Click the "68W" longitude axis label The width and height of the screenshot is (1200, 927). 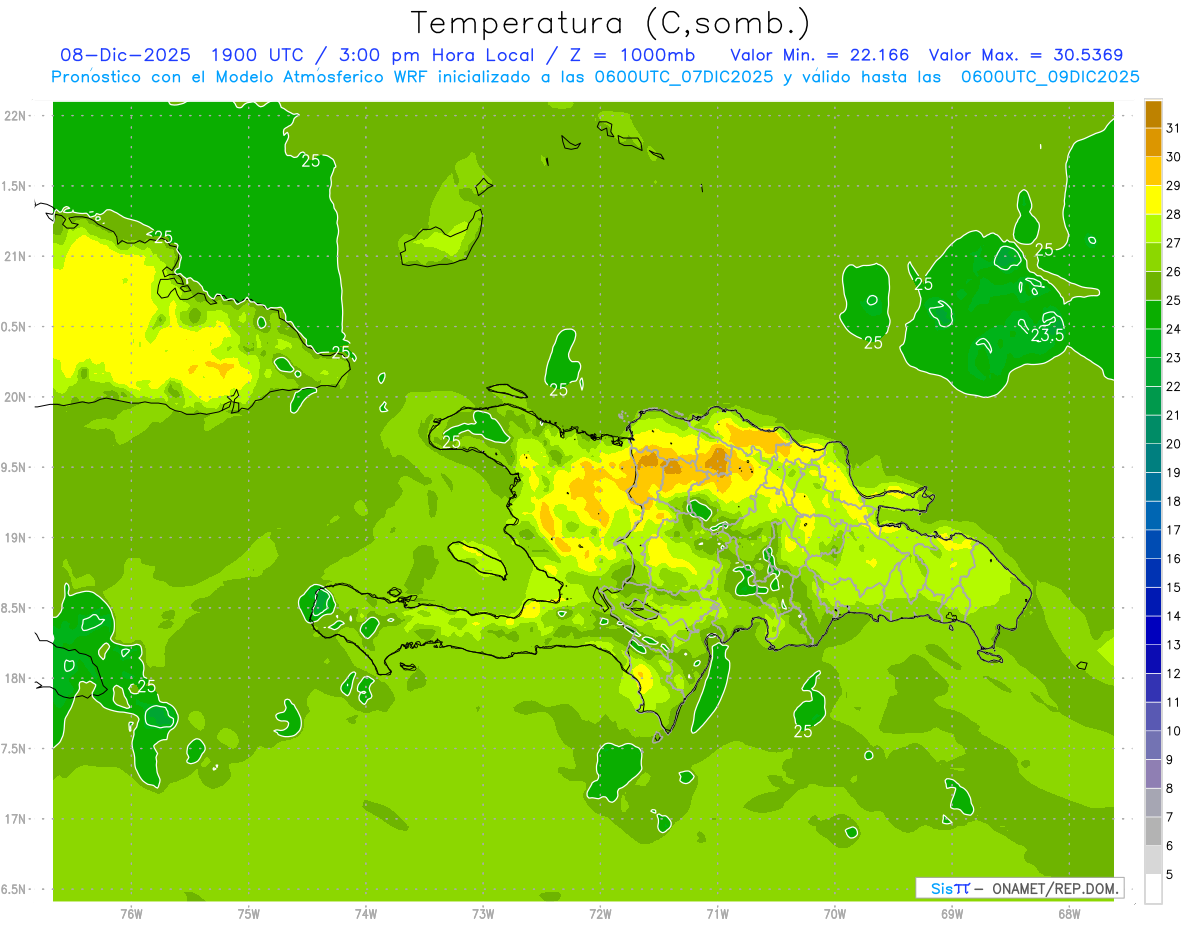tap(1069, 914)
